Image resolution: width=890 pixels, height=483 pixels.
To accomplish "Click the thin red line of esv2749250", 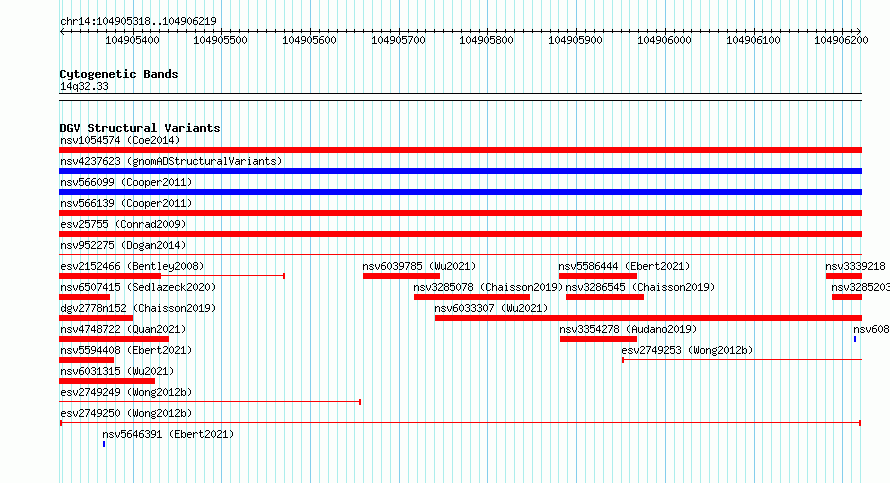I will [x=460, y=423].
